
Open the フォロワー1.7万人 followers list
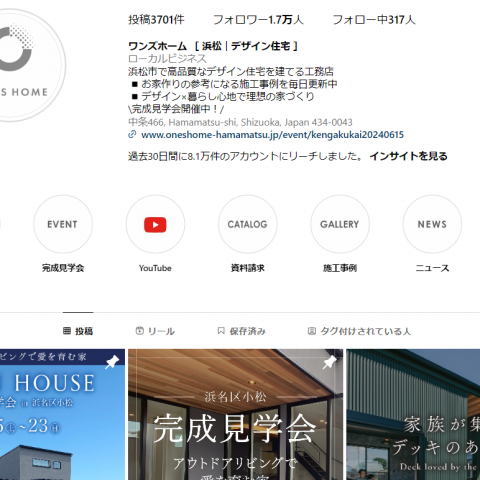pyautogui.click(x=258, y=20)
